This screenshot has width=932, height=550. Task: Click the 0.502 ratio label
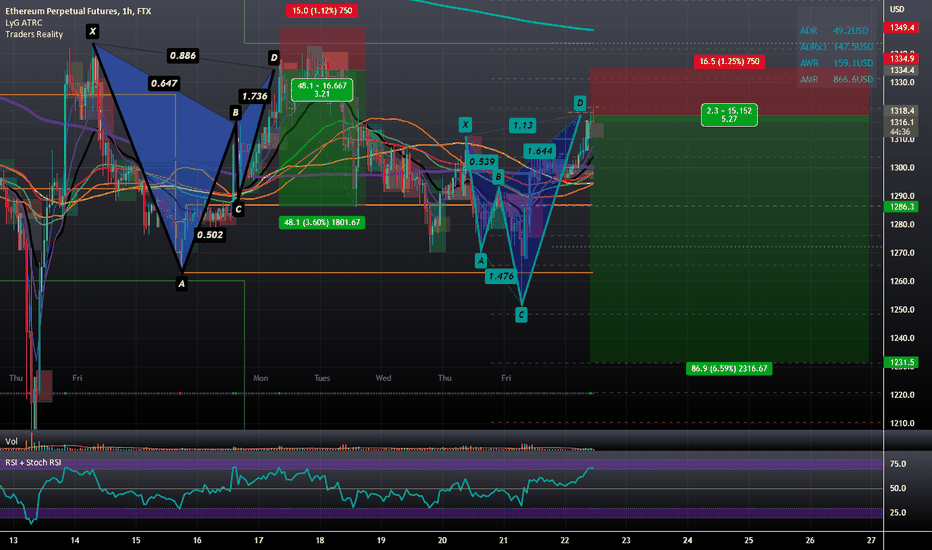(x=210, y=235)
